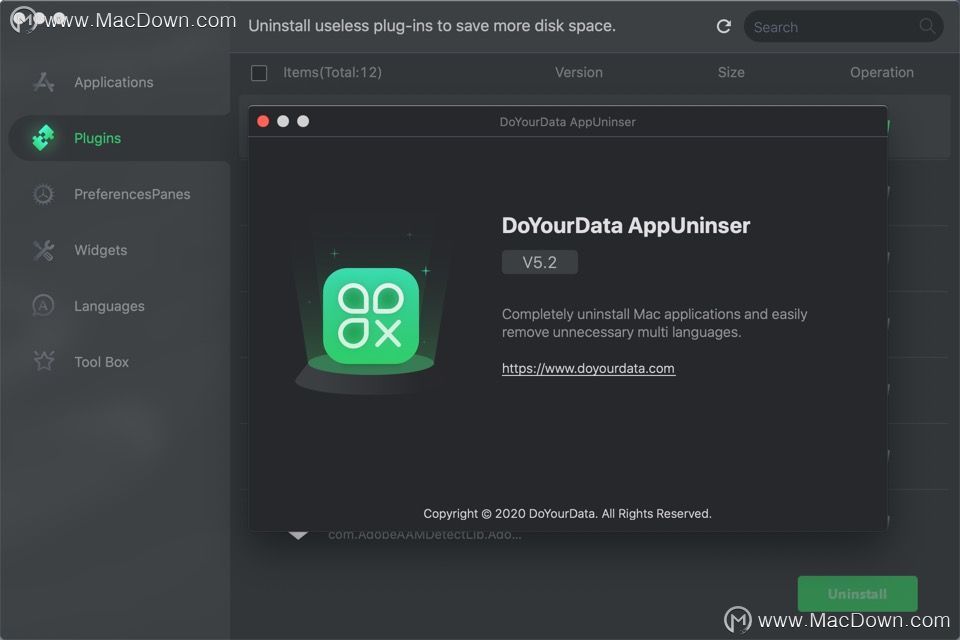The width and height of the screenshot is (960, 640).
Task: Click the green Uninstall button
Action: [x=857, y=593]
